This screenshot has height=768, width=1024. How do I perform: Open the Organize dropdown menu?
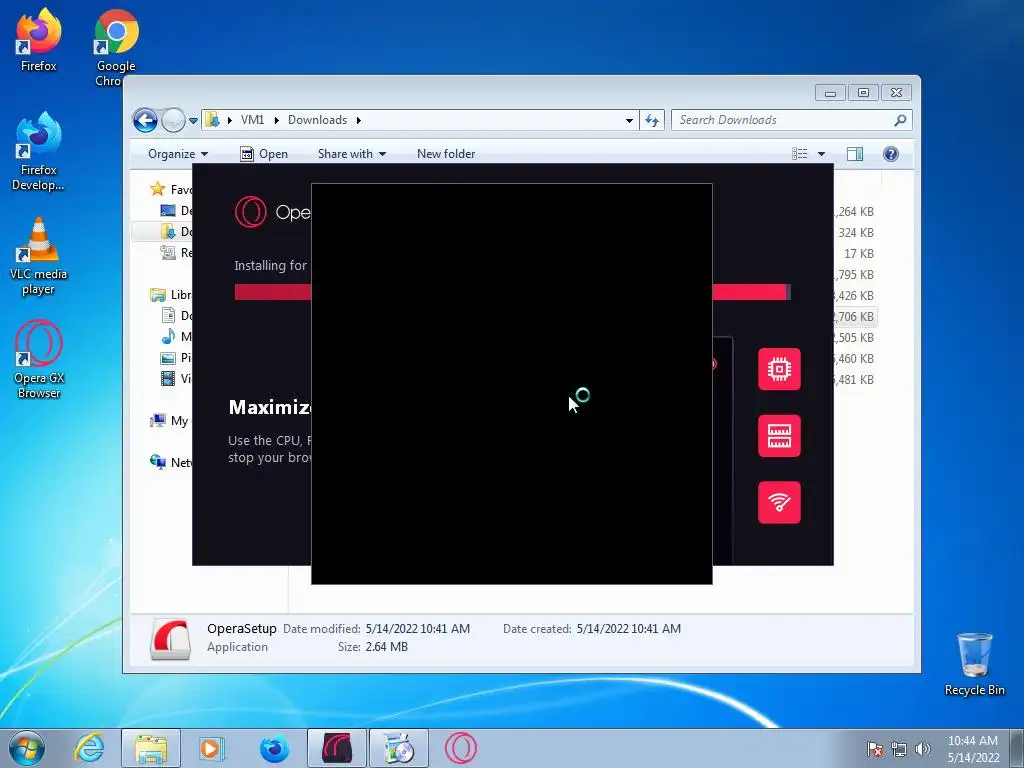pos(178,153)
